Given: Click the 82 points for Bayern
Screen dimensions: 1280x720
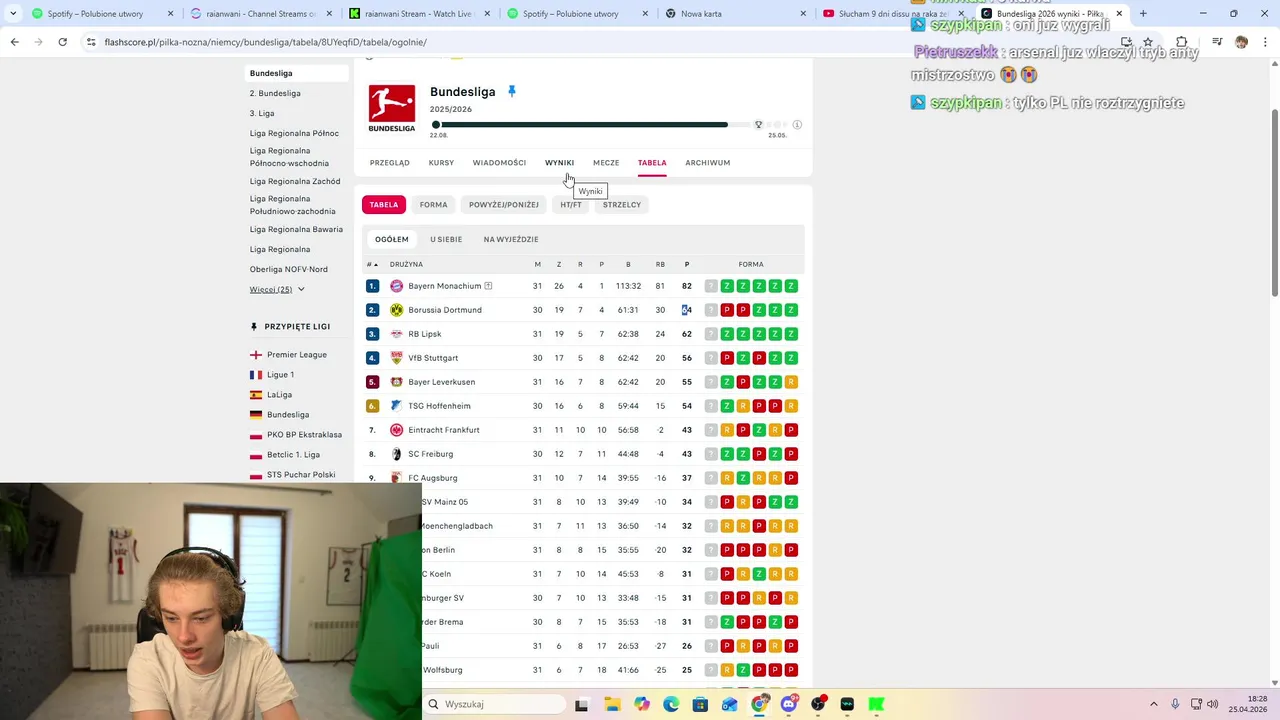Looking at the screenshot, I should 687,286.
